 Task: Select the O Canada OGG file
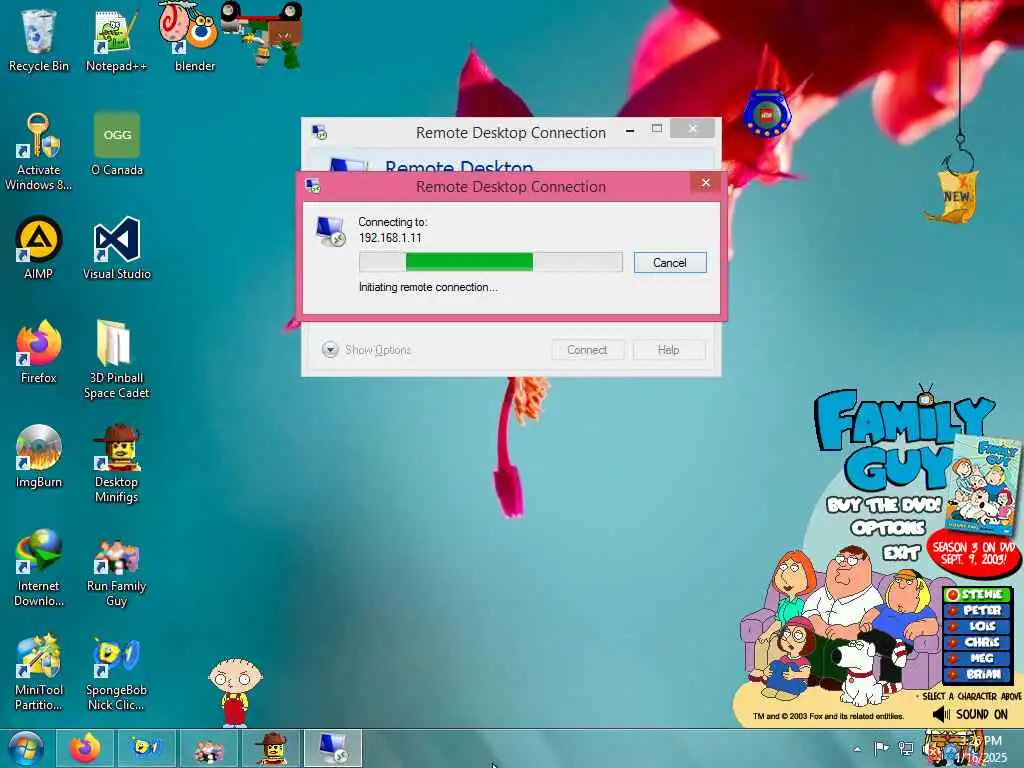point(116,144)
